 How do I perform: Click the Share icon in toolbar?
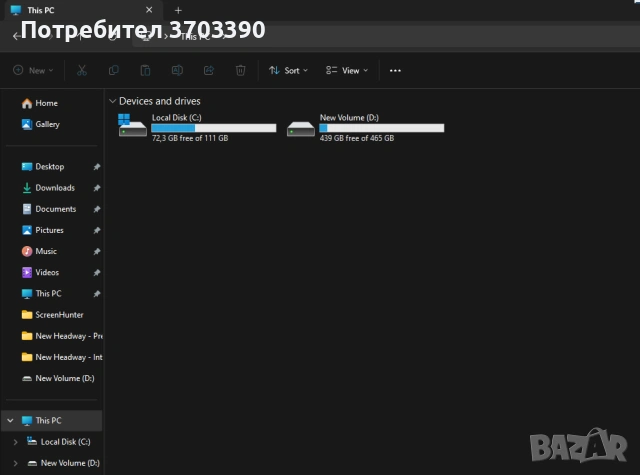pyautogui.click(x=209, y=71)
